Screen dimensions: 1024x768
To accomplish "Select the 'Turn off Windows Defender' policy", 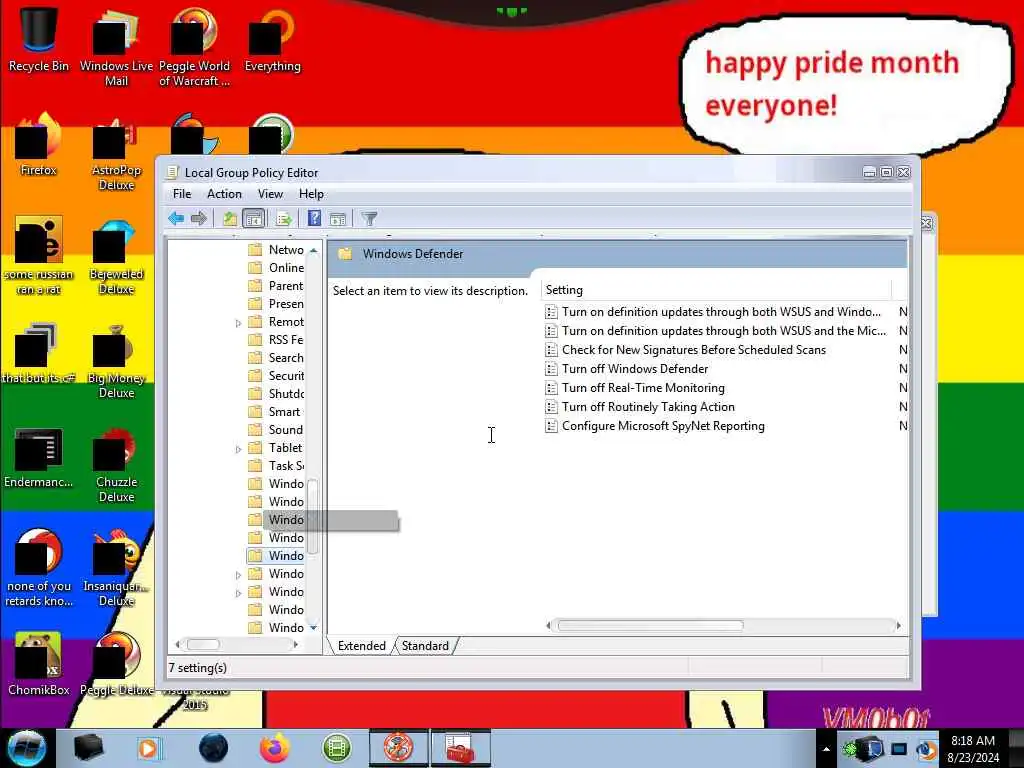I will click(635, 369).
